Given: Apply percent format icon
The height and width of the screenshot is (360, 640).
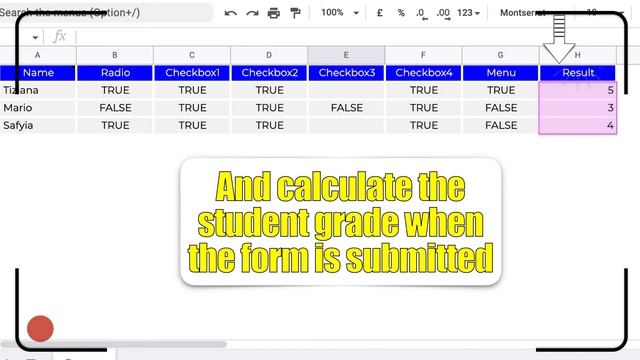Looking at the screenshot, I should click(401, 13).
